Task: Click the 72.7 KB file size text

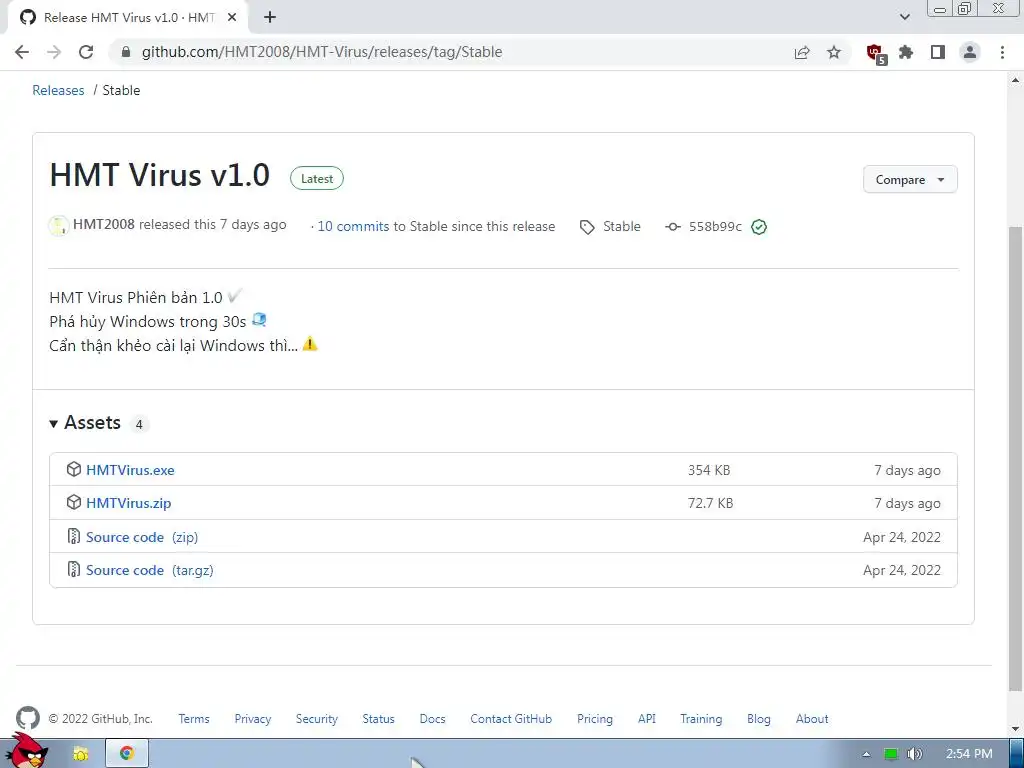Action: click(x=711, y=503)
